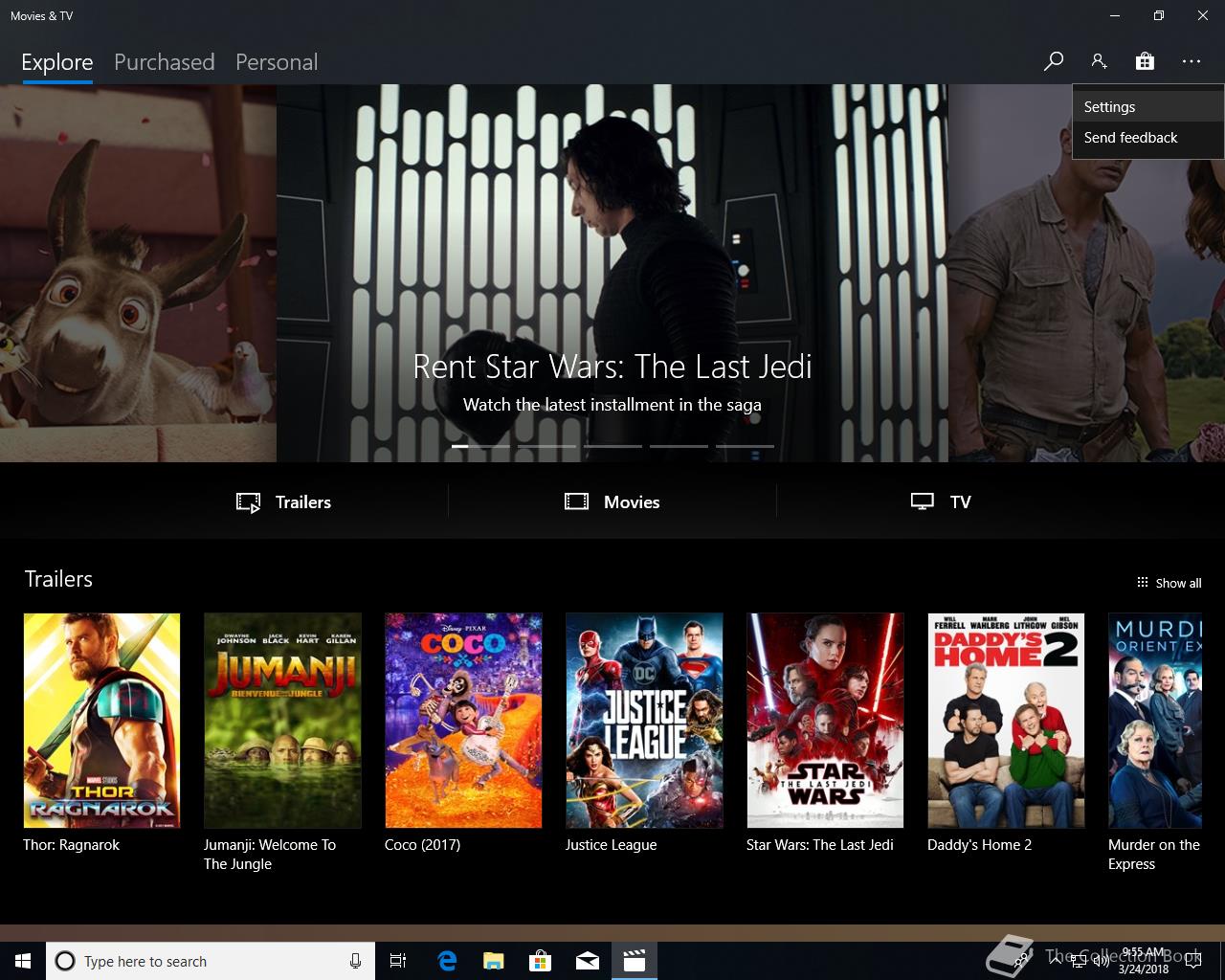The height and width of the screenshot is (980, 1225).
Task: Open Justice League poster
Action: (644, 721)
